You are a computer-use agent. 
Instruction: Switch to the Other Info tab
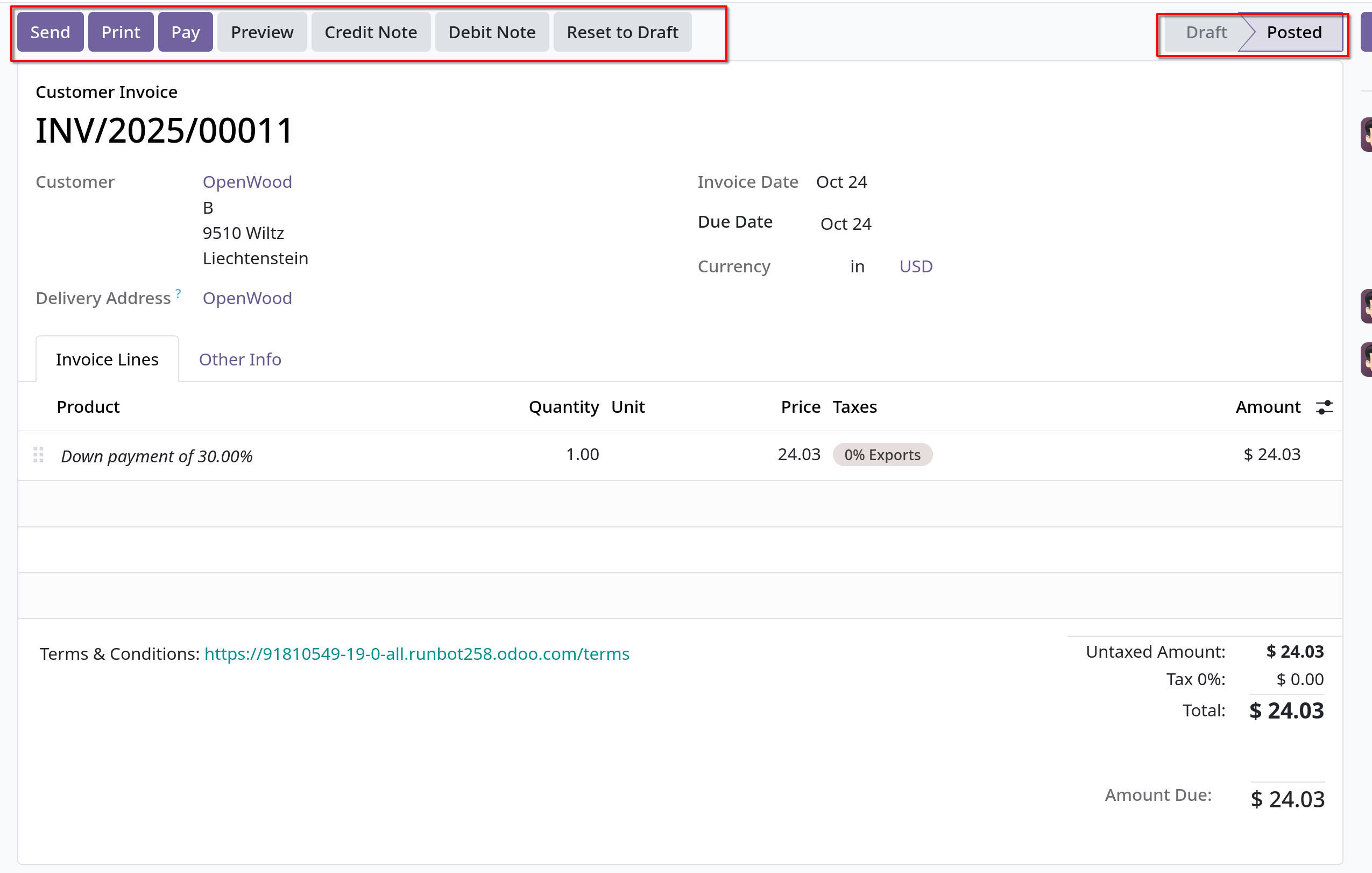(x=240, y=359)
